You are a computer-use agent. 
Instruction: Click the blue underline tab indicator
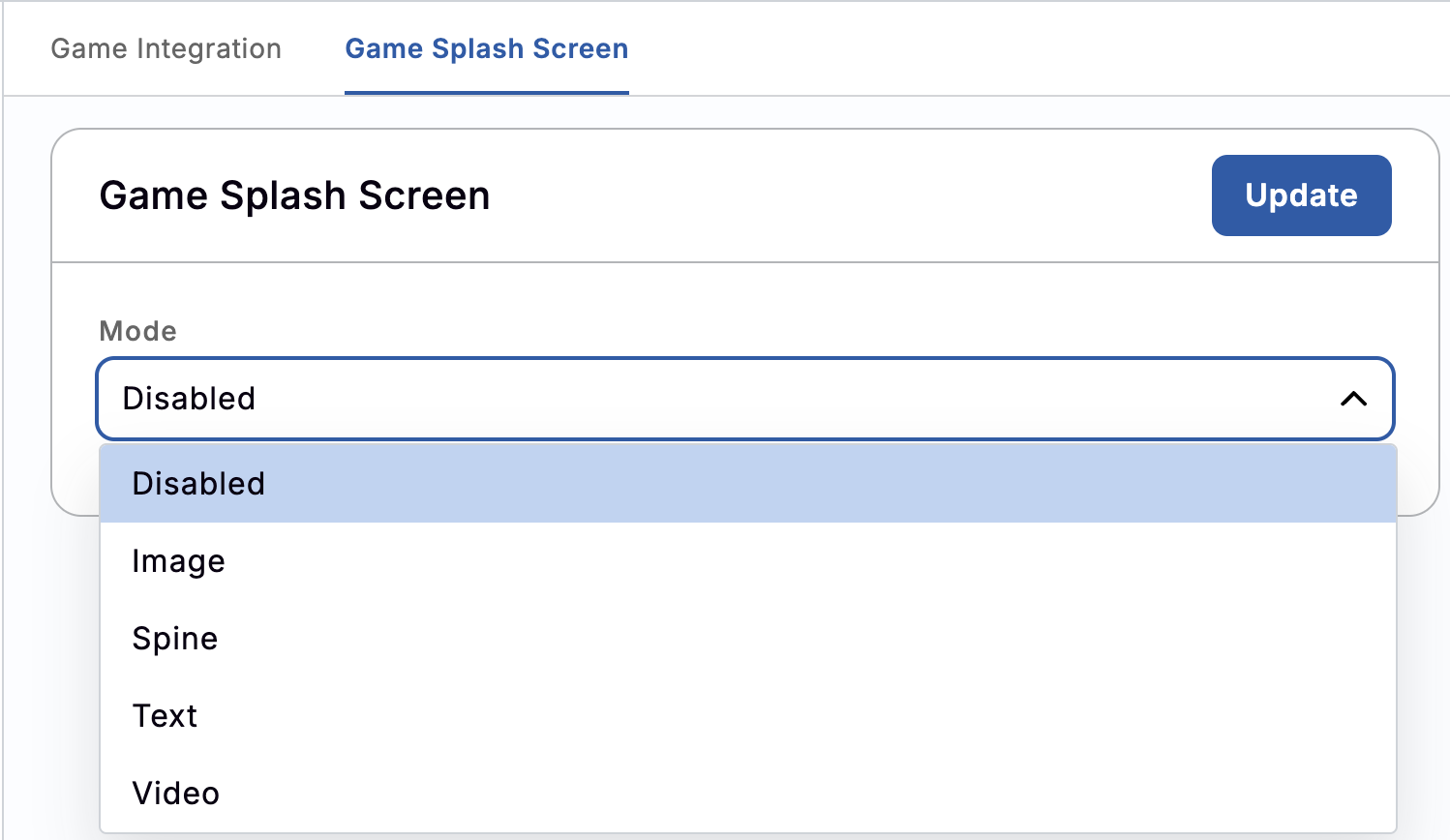(486, 92)
